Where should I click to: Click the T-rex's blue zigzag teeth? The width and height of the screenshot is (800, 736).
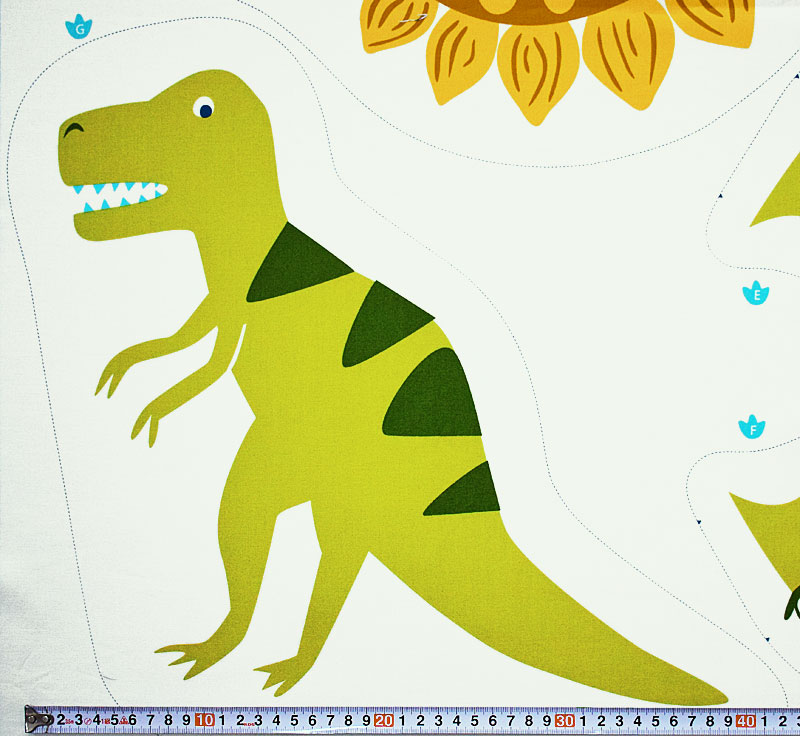(119, 195)
